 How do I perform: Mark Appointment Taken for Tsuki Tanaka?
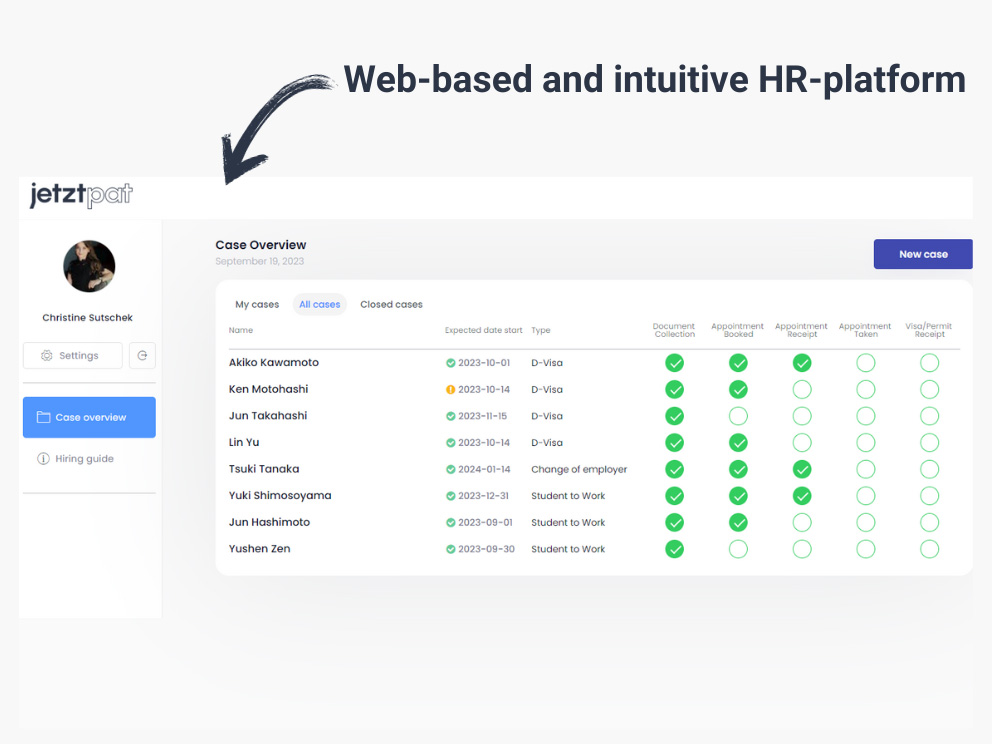tap(865, 469)
